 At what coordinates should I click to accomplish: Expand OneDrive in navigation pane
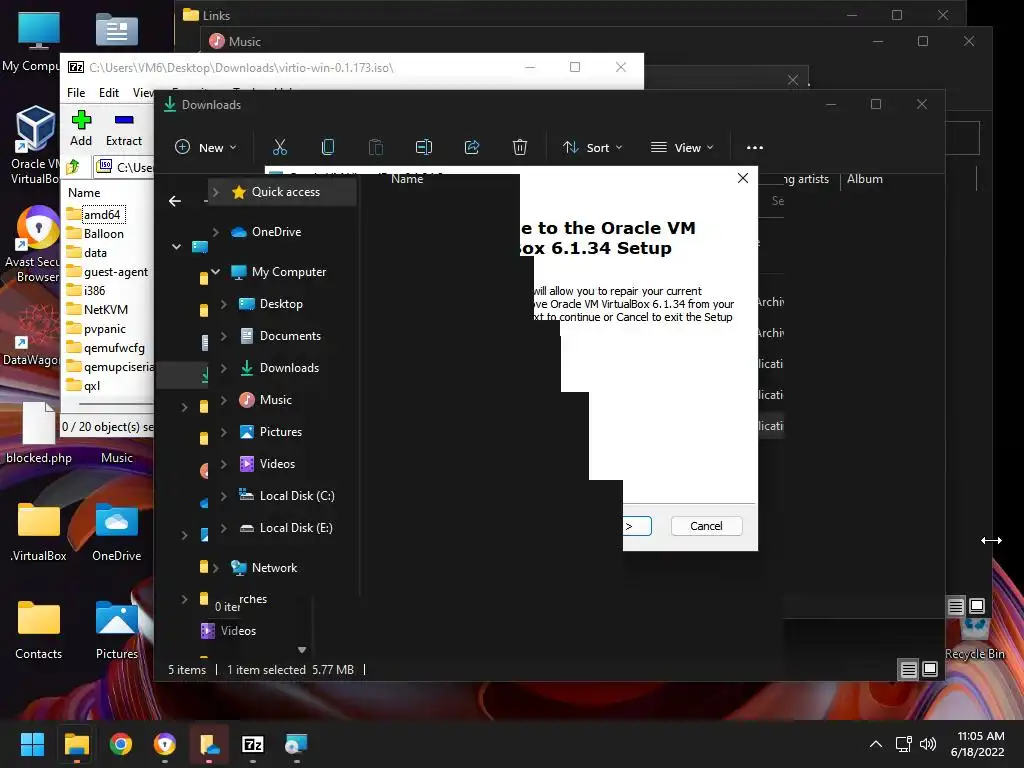coord(216,232)
